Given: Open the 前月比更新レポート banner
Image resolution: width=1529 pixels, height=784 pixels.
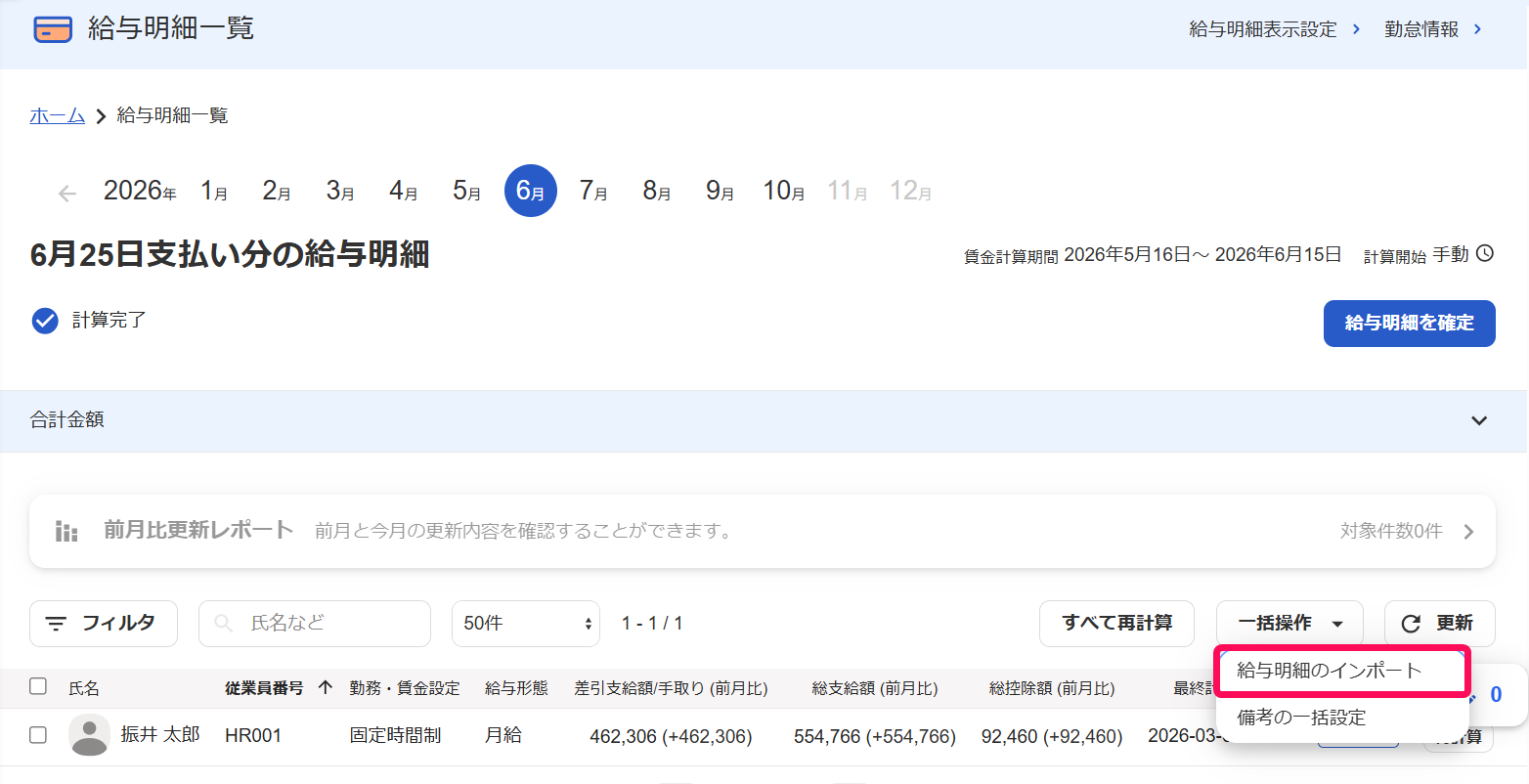Looking at the screenshot, I should (763, 532).
